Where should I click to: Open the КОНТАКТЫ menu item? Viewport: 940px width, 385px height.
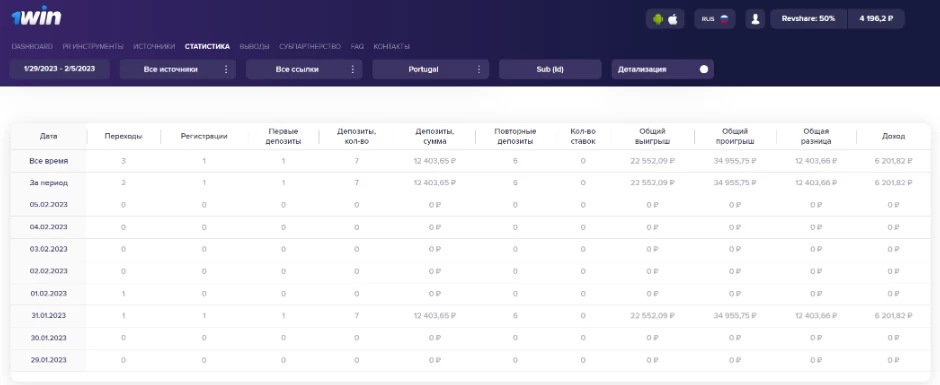391,46
